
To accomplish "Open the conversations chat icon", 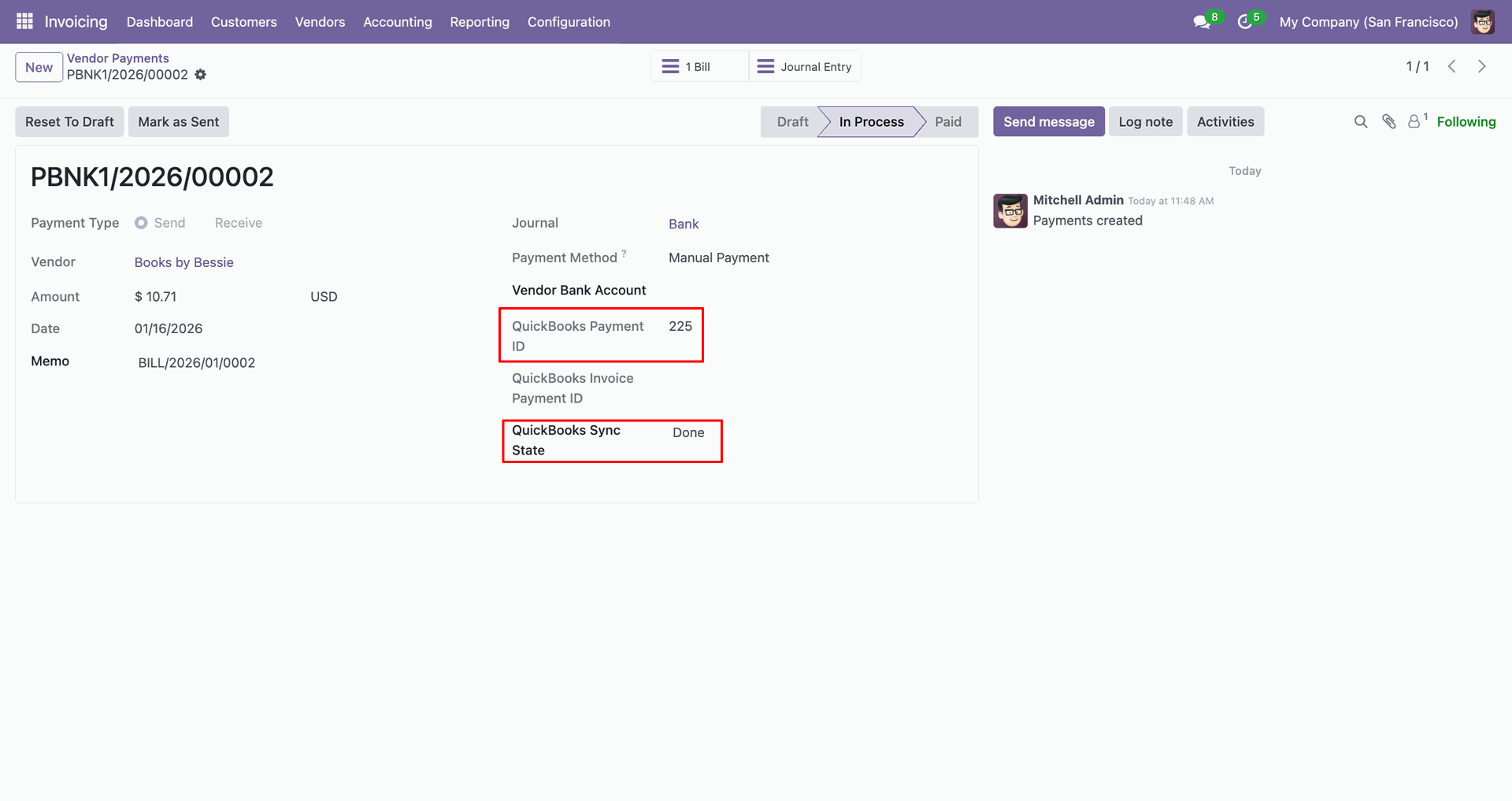I will pos(1202,22).
